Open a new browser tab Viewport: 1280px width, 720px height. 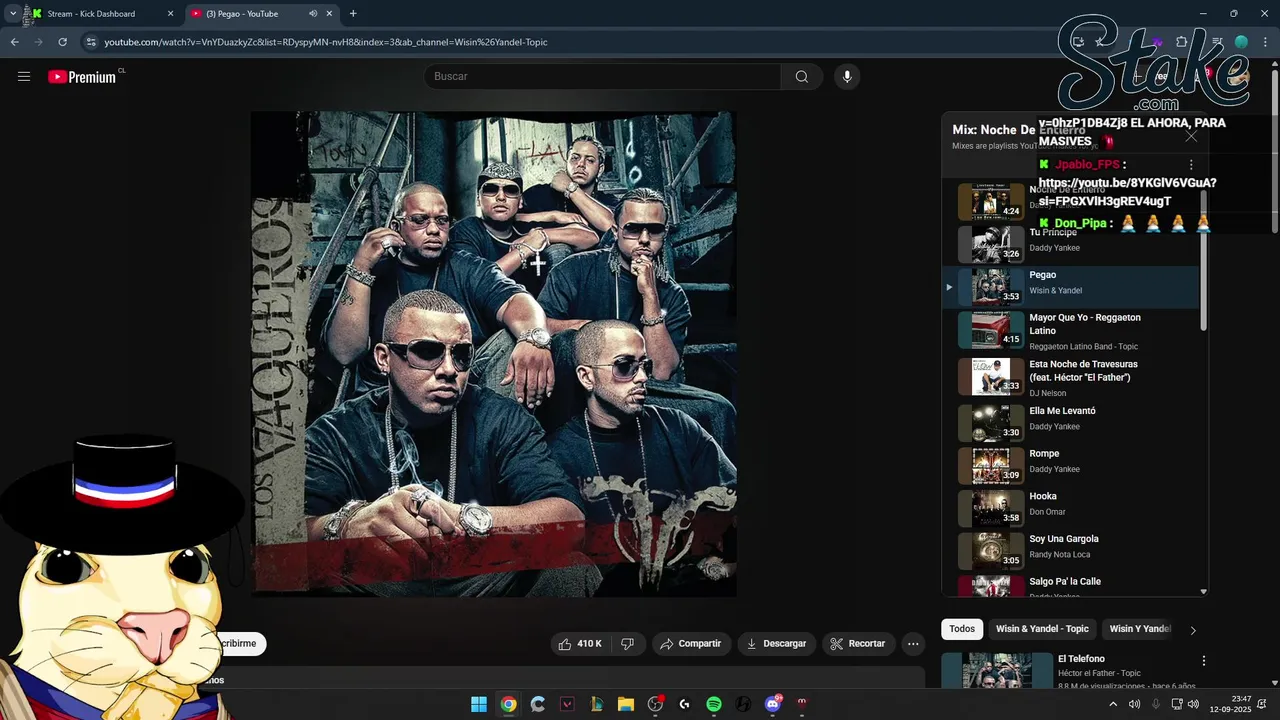pyautogui.click(x=353, y=14)
